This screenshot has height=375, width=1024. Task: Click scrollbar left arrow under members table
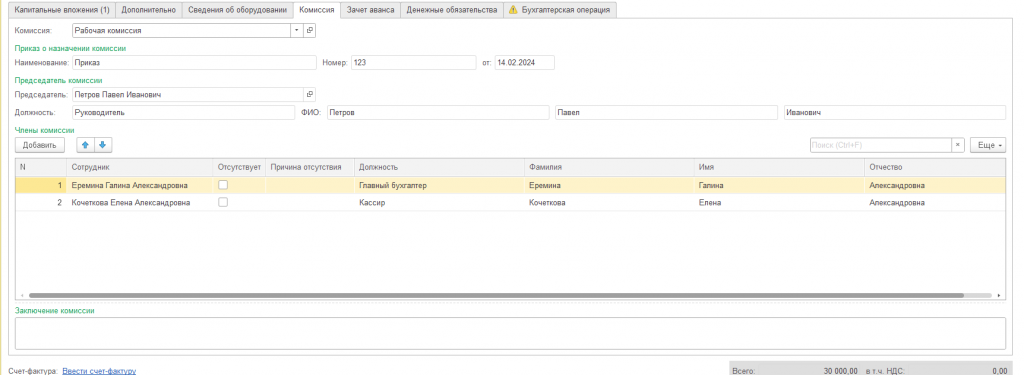coord(22,295)
